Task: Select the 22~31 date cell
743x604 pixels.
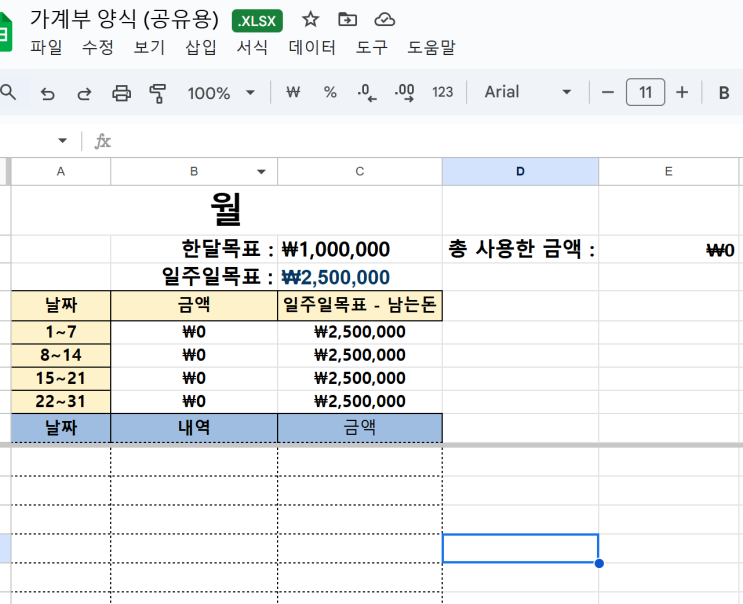Action: point(61,402)
